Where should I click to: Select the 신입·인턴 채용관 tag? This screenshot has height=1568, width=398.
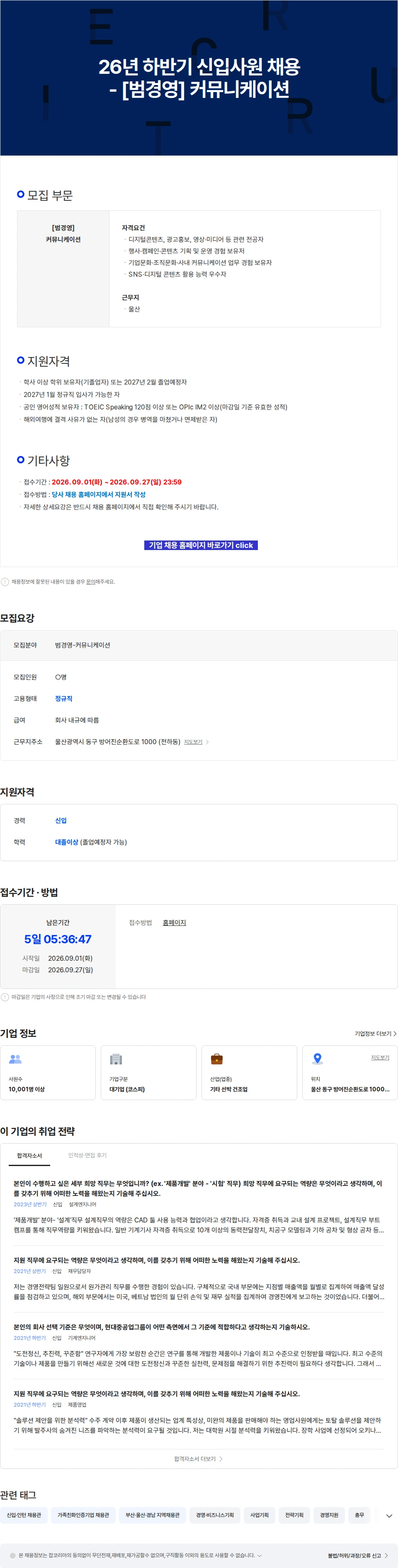click(x=24, y=1514)
